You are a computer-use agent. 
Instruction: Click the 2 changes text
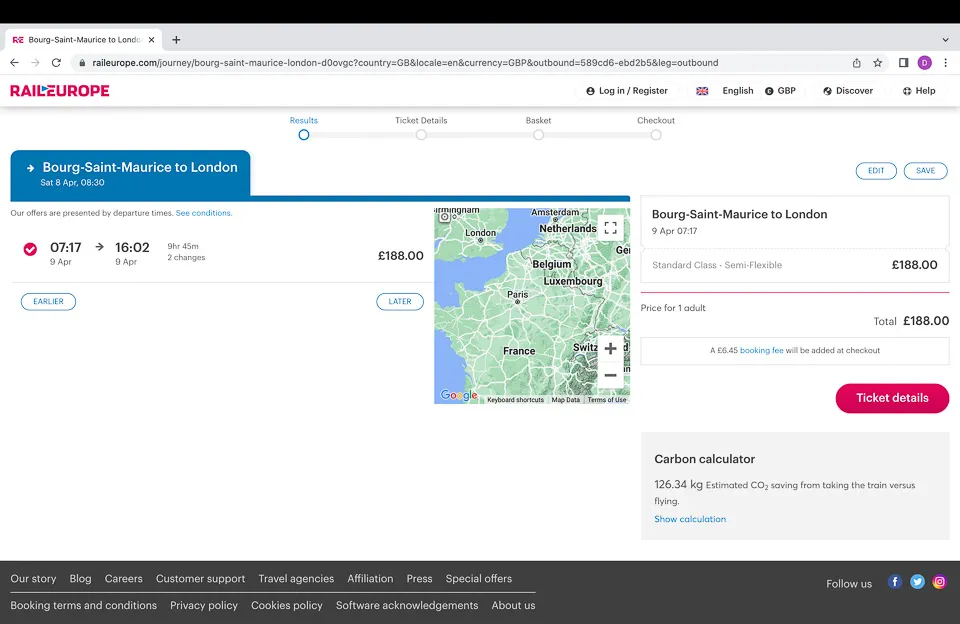click(186, 258)
